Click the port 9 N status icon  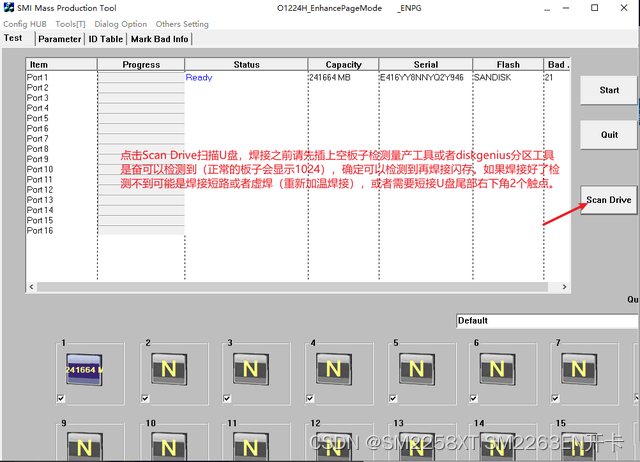pos(84,447)
